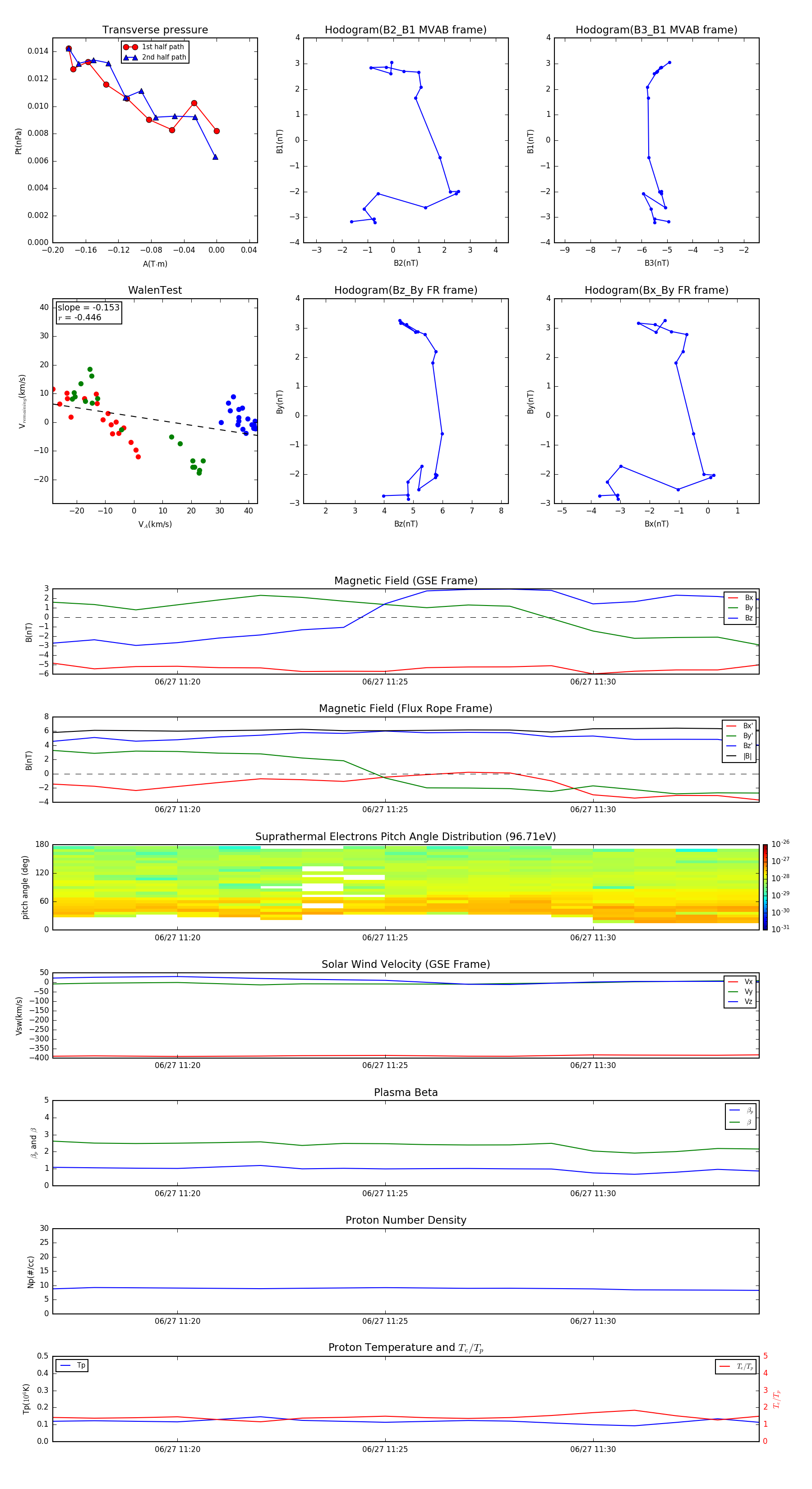Screen dimensions: 812x1489
Task: Click 'Bz' in the GSE magnetic field legend
Action: click(741, 618)
